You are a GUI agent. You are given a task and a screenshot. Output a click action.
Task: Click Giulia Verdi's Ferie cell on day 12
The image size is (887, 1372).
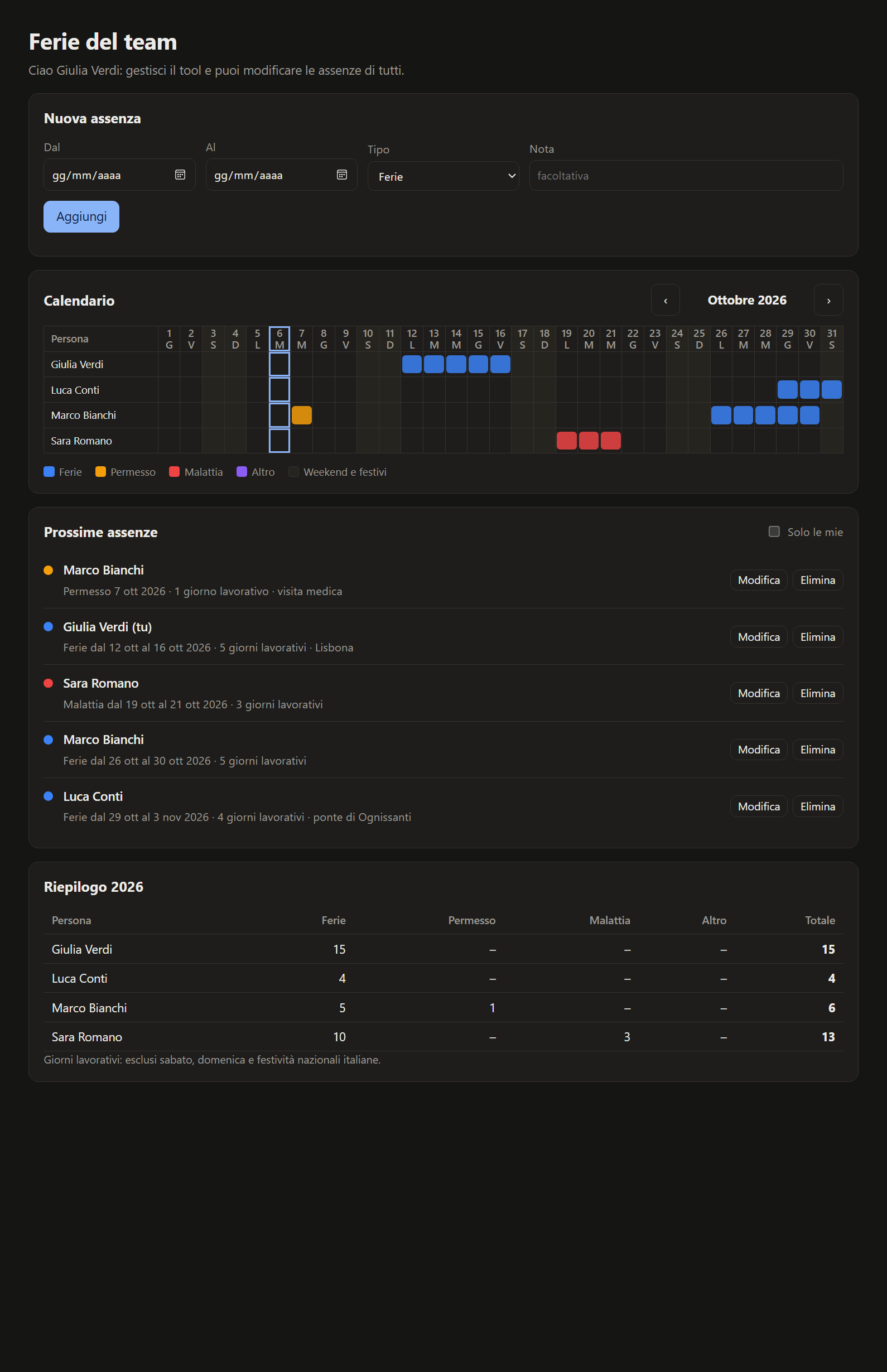412,364
